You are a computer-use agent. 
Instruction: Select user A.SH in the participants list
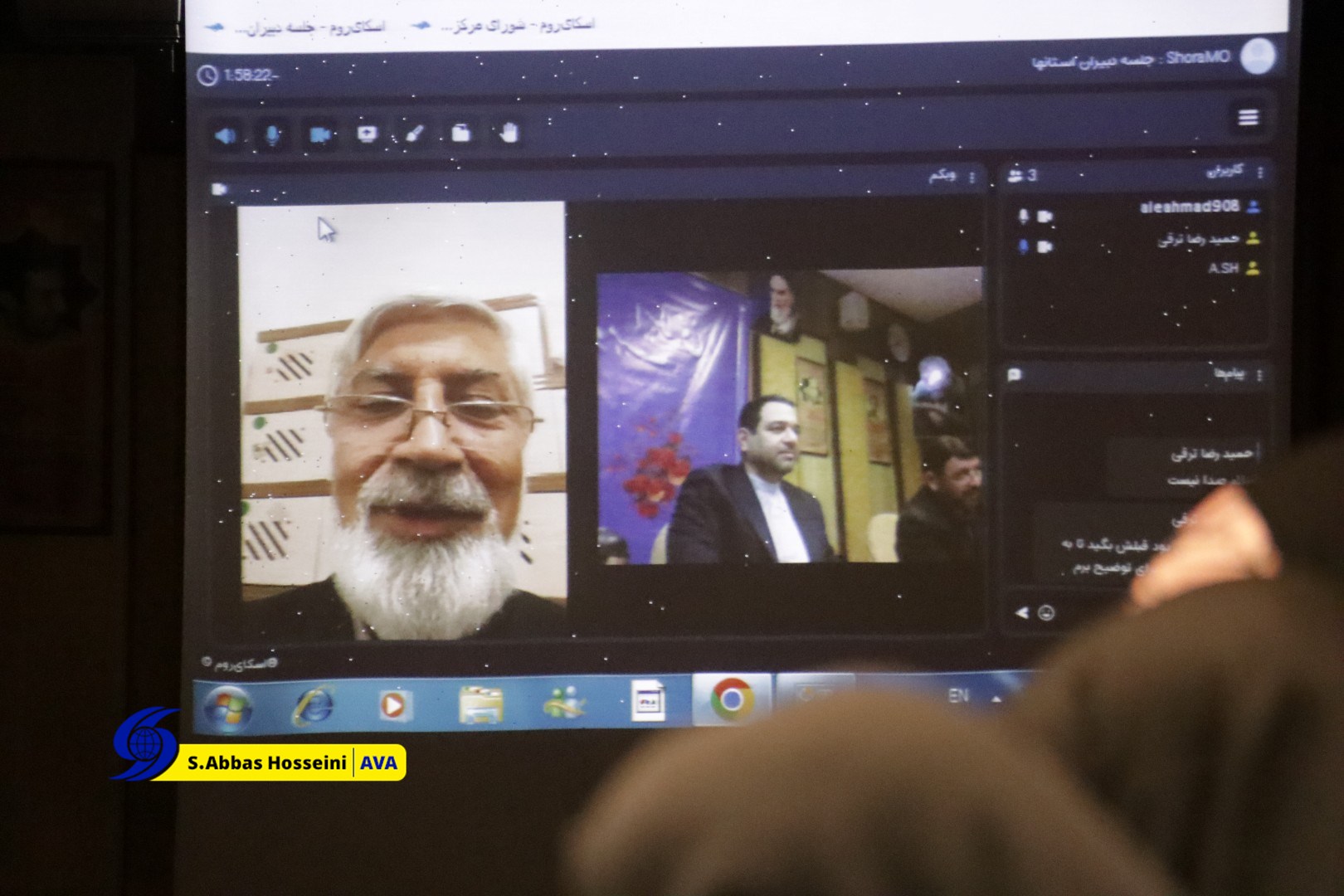click(x=1224, y=268)
